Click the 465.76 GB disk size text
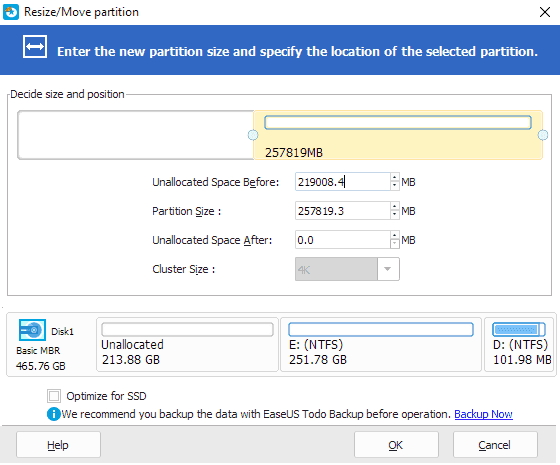The image size is (560, 465). [x=41, y=366]
